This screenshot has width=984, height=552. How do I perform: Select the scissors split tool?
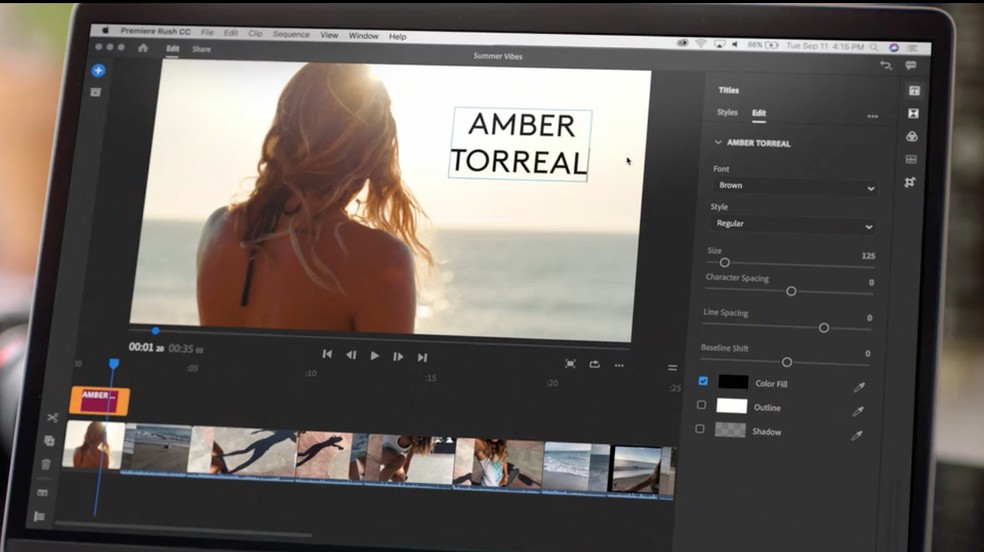pyautogui.click(x=52, y=417)
